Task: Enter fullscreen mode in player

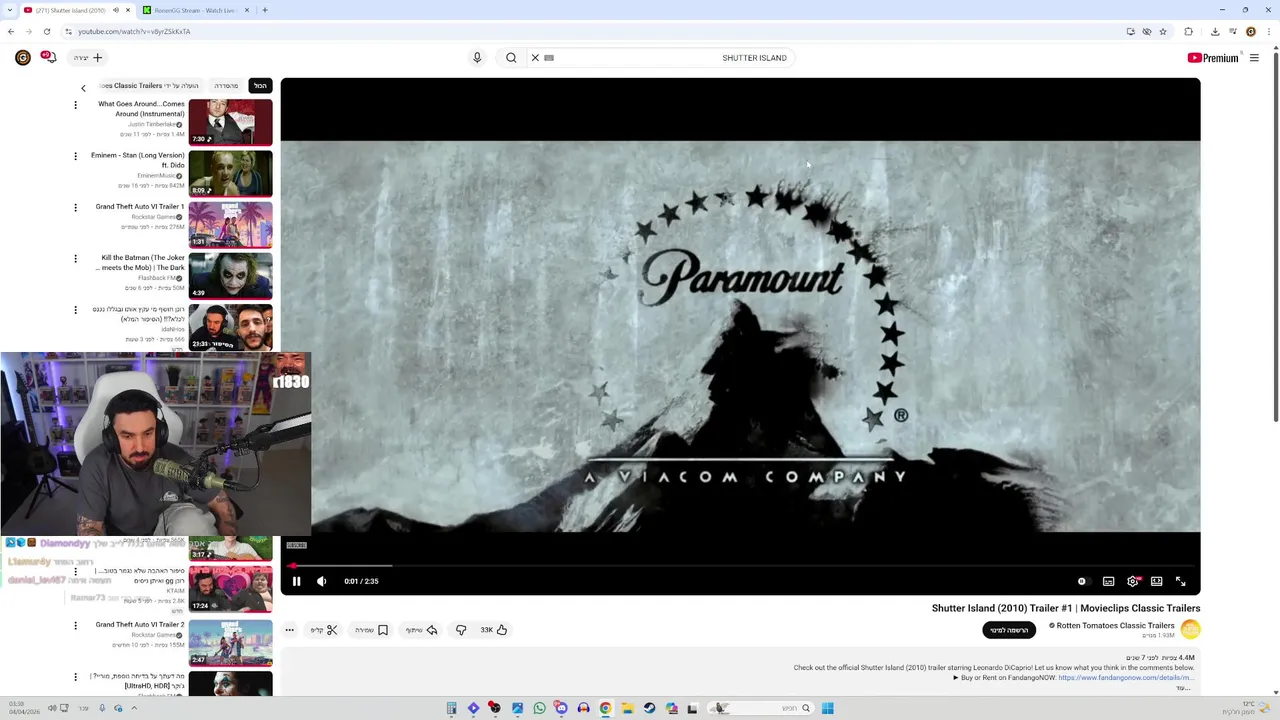Action: pyautogui.click(x=1181, y=581)
